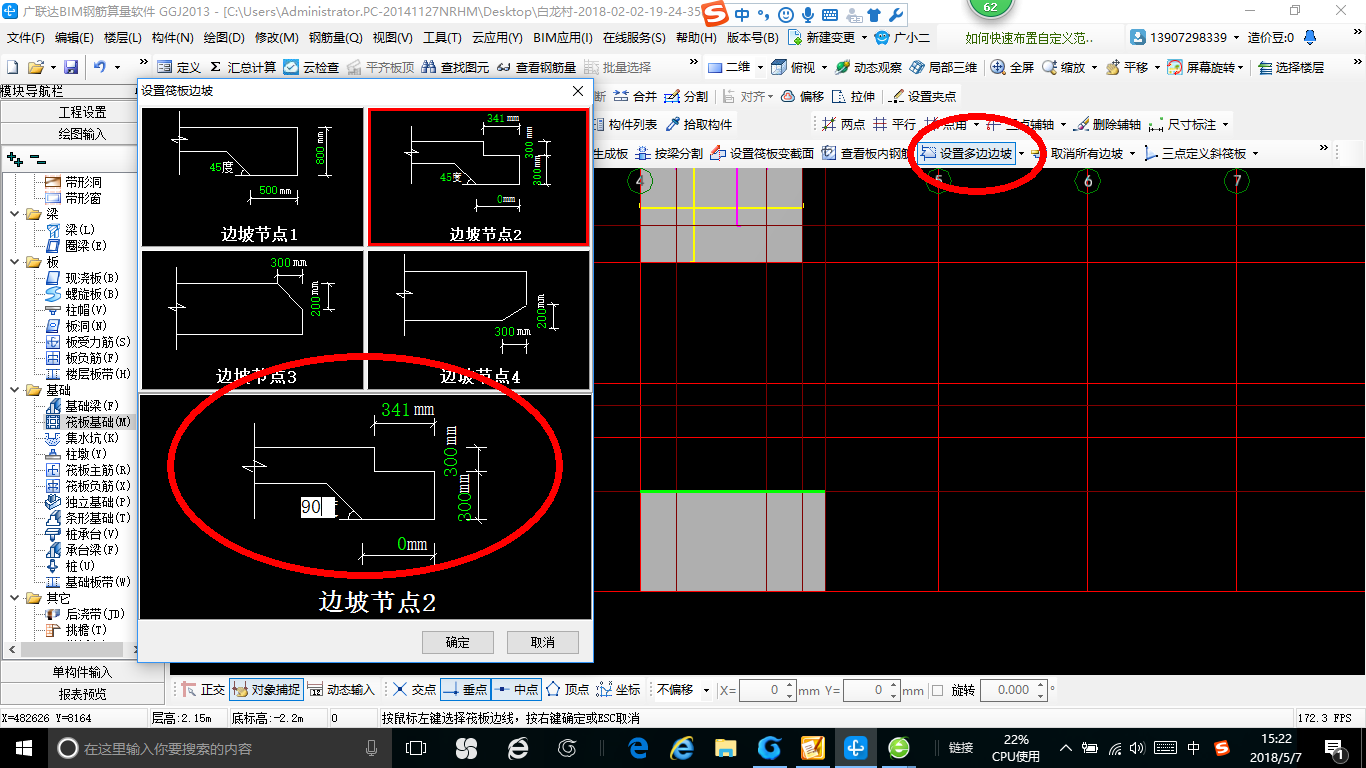The height and width of the screenshot is (768, 1366).
Task: Open 查看钢筋量 rebar quantity viewer
Action: 537,67
